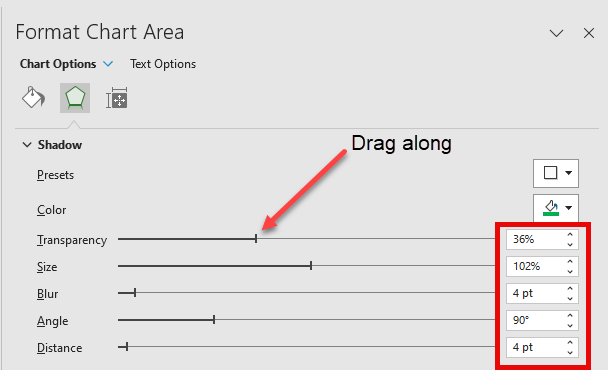Click the Blur slider handle
Viewport: 608px width, 370px height.
(135, 292)
